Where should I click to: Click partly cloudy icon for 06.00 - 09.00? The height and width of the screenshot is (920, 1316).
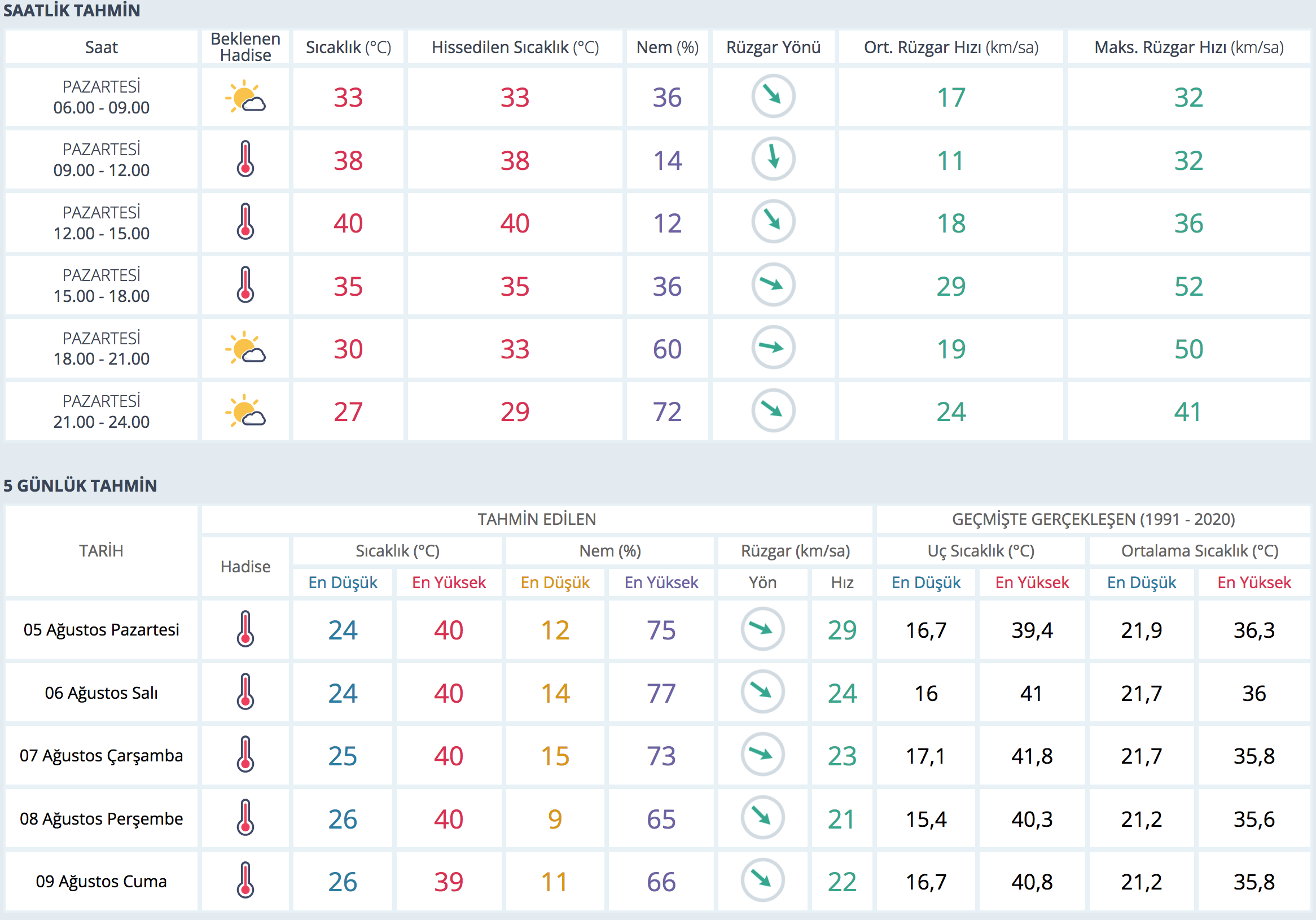point(245,97)
